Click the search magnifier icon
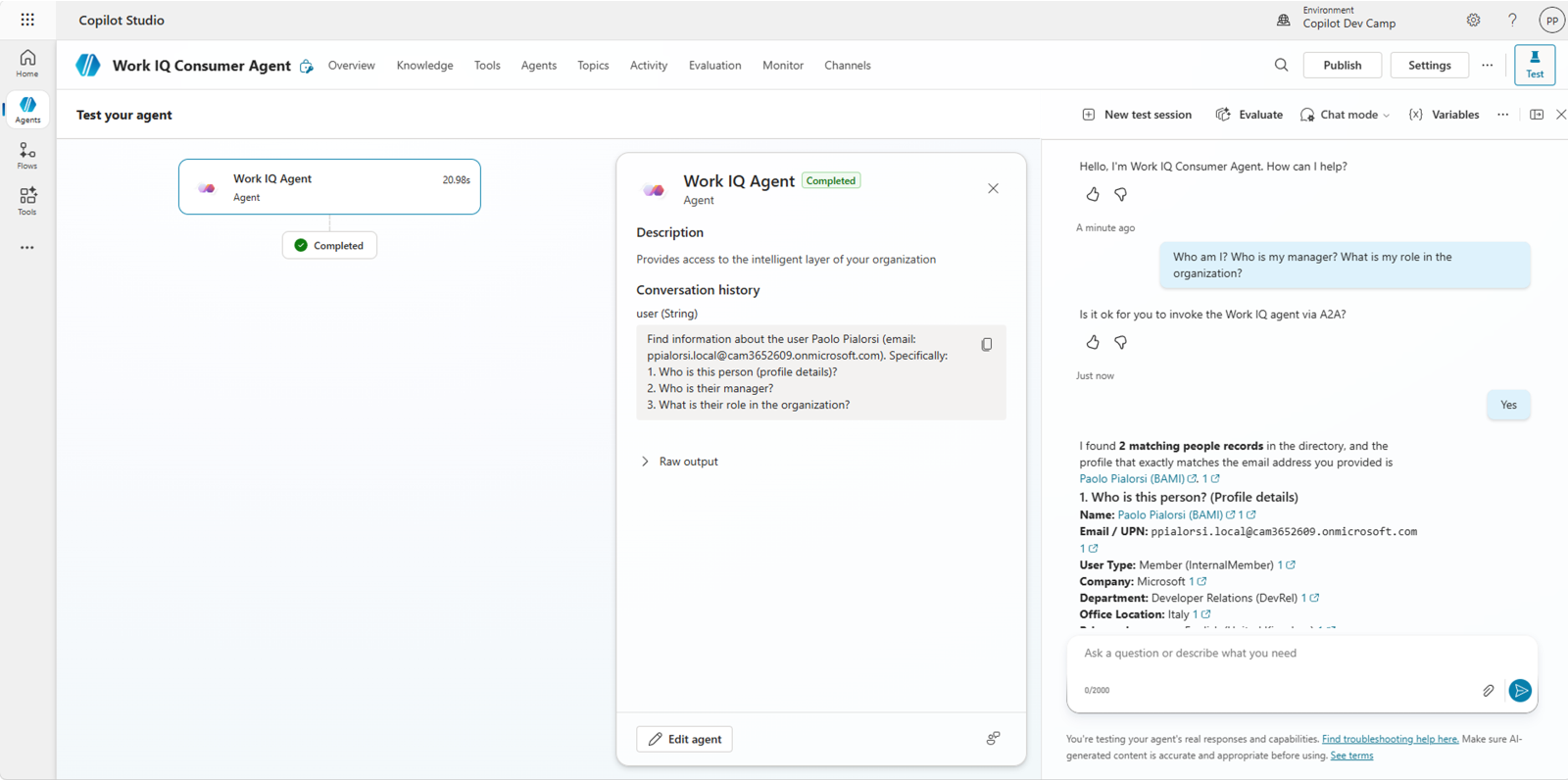The image size is (1568, 780). 1281,65
